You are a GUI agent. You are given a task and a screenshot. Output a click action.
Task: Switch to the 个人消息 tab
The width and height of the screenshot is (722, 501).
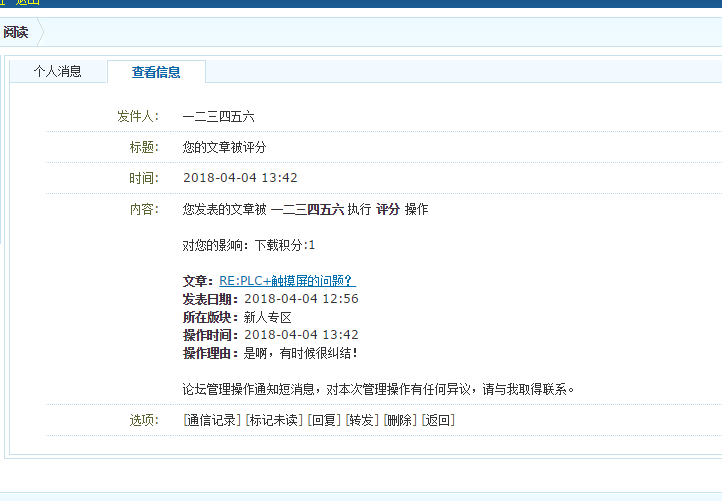(x=57, y=72)
